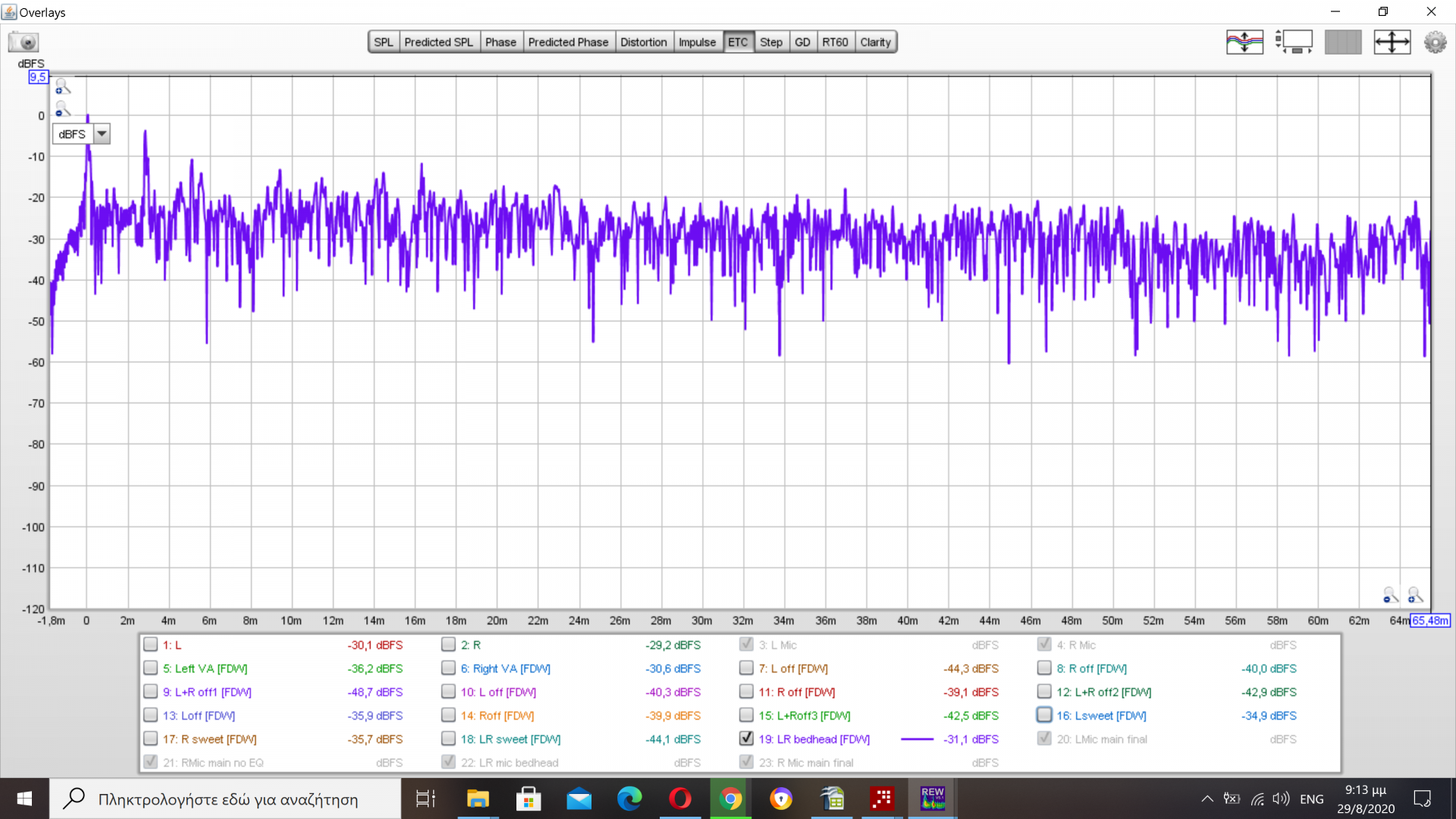Capture graph with the camera icon

point(24,42)
